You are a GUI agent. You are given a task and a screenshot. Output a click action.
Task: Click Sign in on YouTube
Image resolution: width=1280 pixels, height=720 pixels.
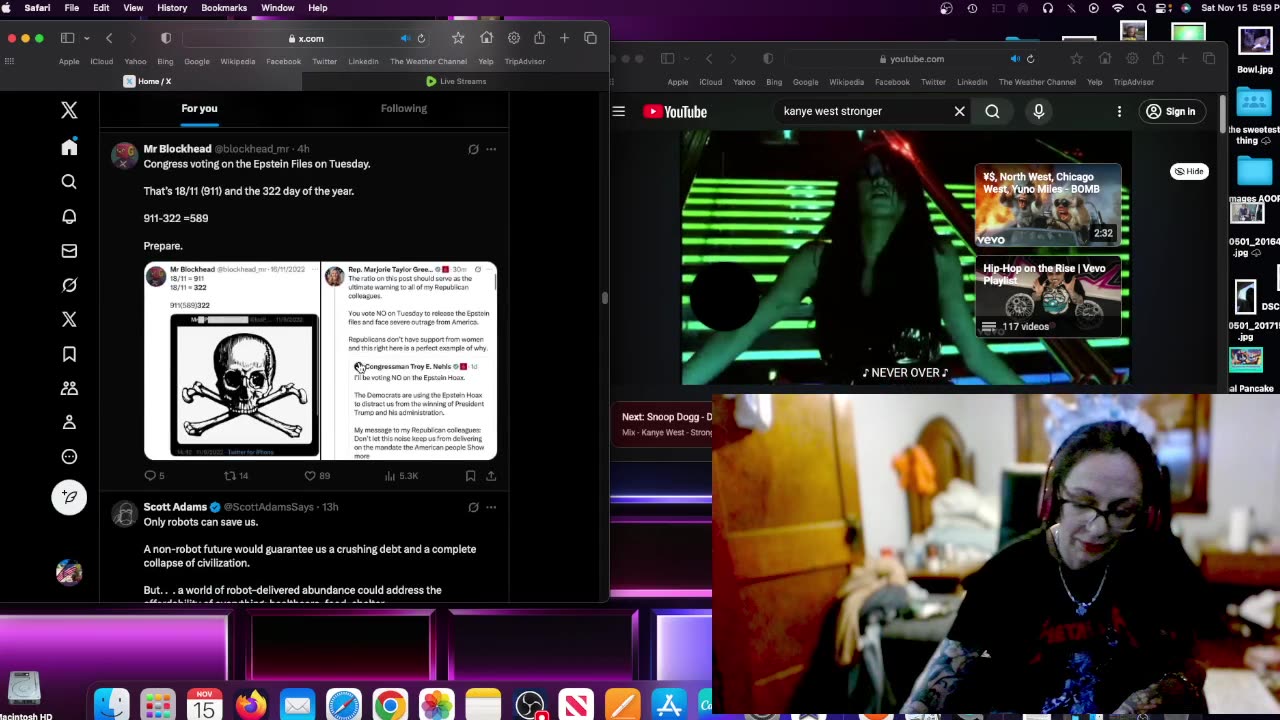tap(1173, 112)
